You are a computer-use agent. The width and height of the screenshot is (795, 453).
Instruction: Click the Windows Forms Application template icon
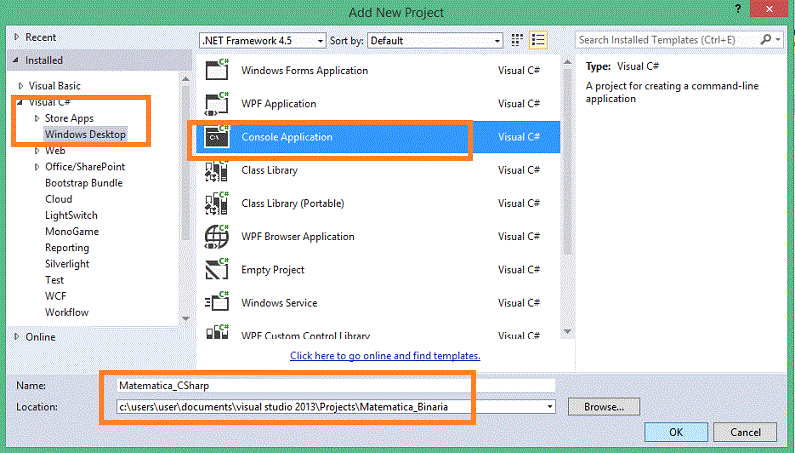coord(217,70)
